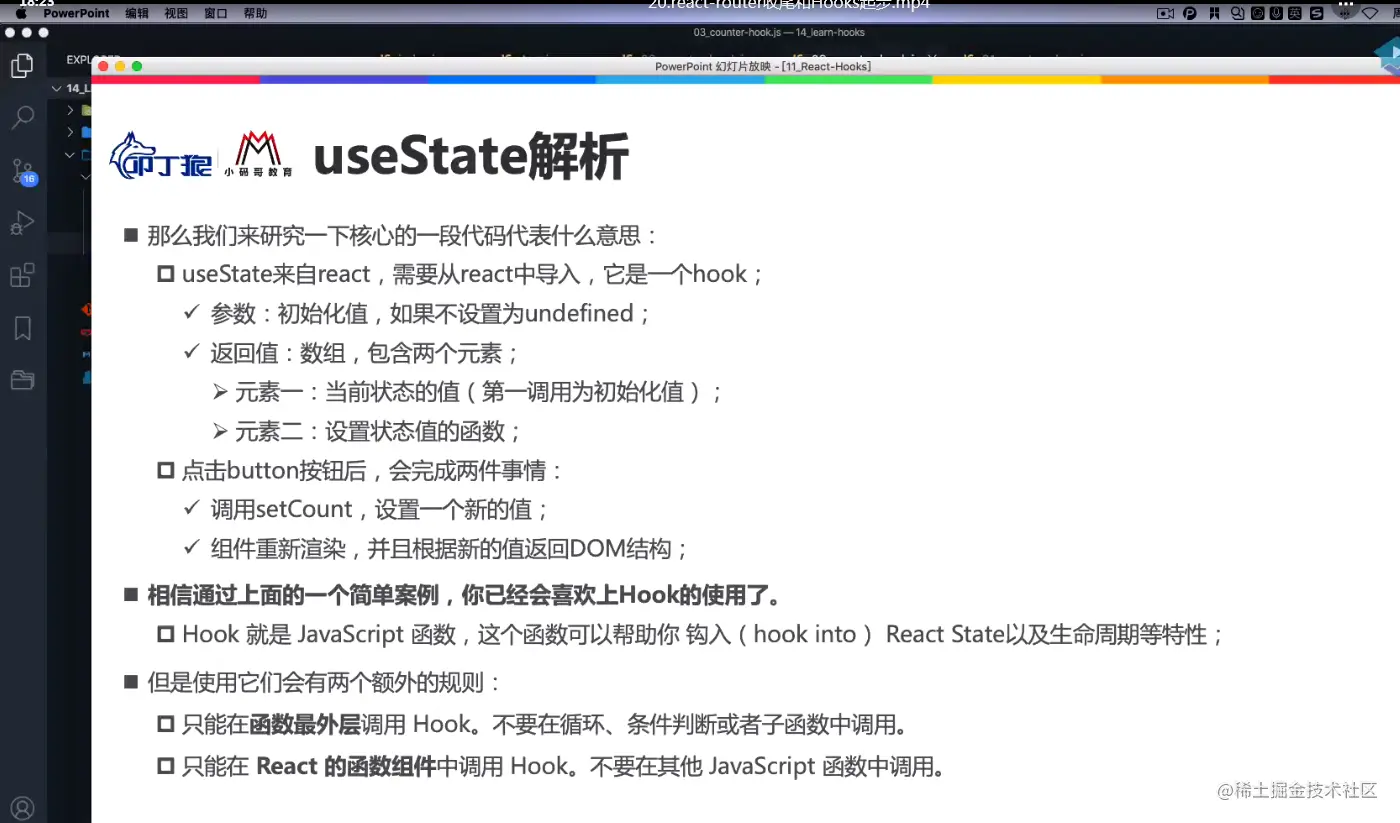Click the line 组件重新渲染，并且根据新的值返回DOM结构
The width and height of the screenshot is (1400, 823).
click(450, 549)
